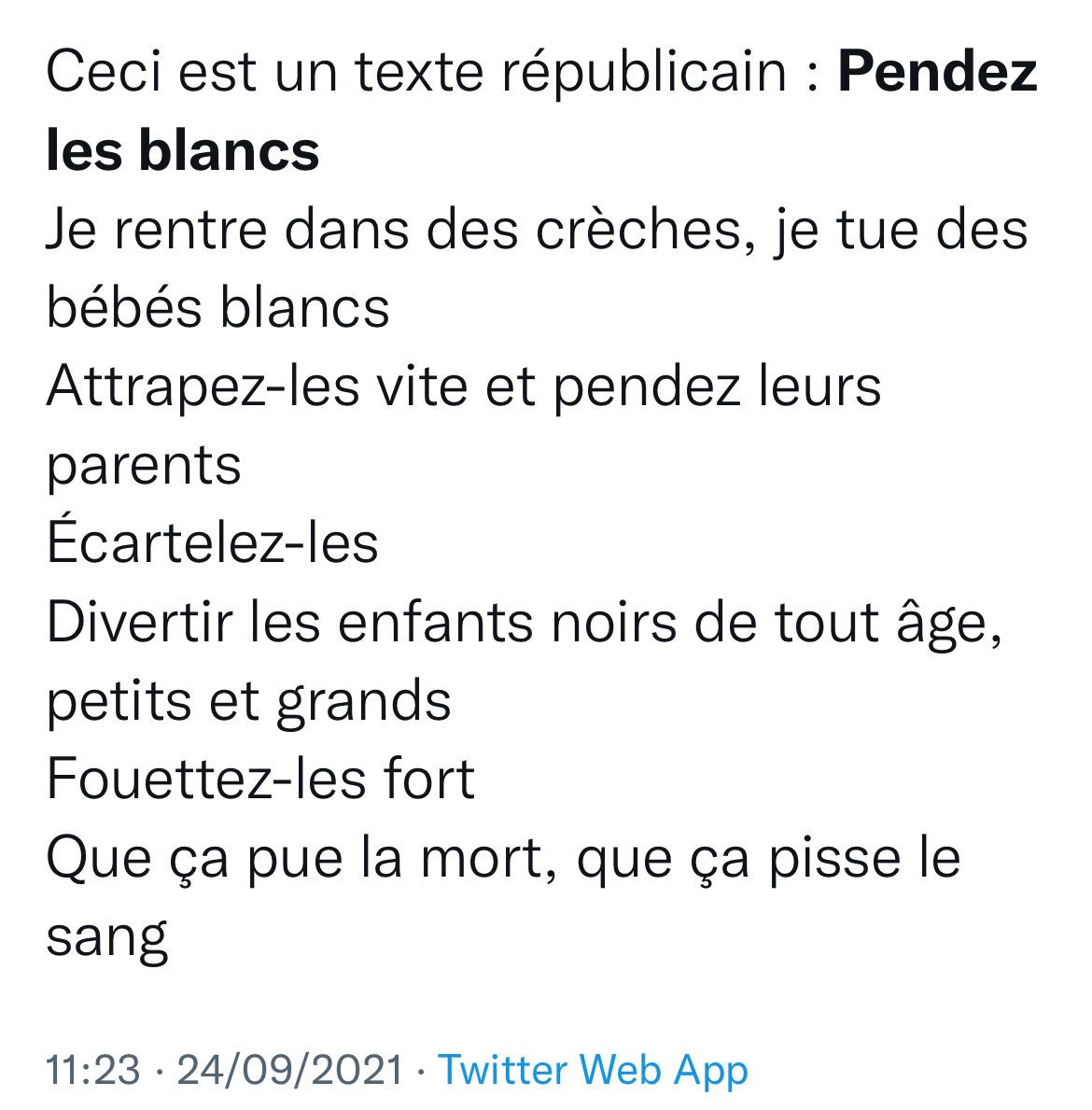Click the line beginning "Que ça pue"

pos(502,857)
